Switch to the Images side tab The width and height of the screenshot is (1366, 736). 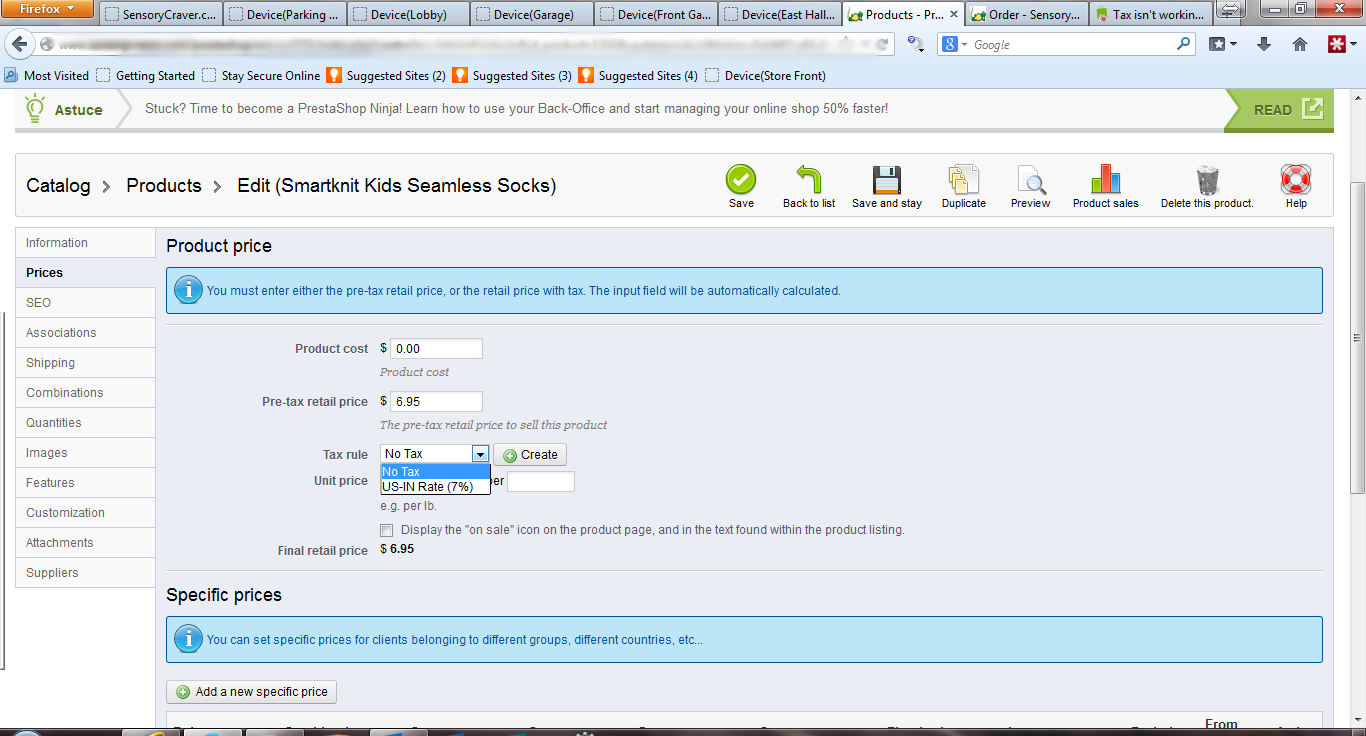(85, 453)
